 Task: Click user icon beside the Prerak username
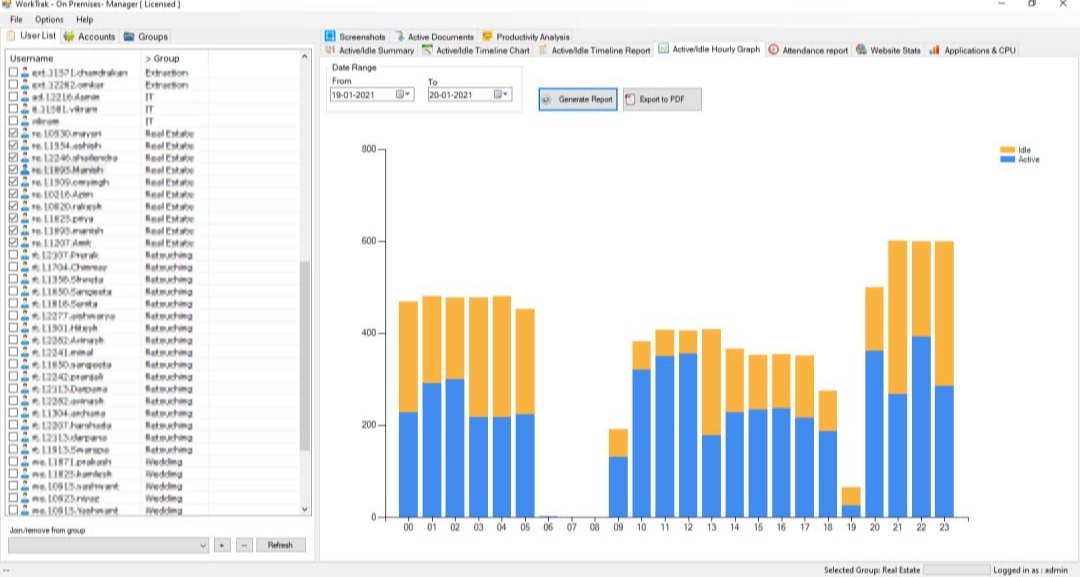coord(25,255)
